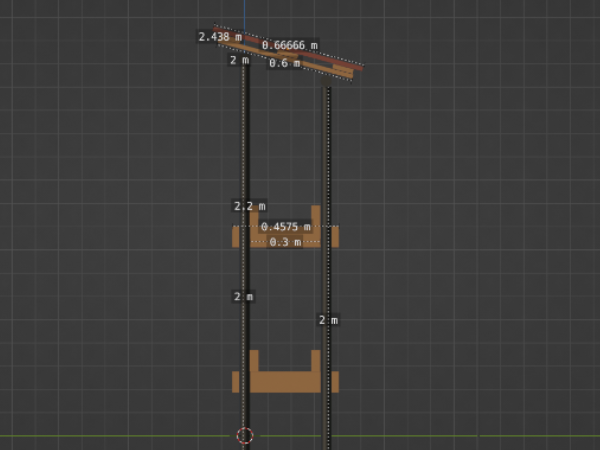Click the 0.66666 m measurement label
The width and height of the screenshot is (600, 450).
[289, 45]
